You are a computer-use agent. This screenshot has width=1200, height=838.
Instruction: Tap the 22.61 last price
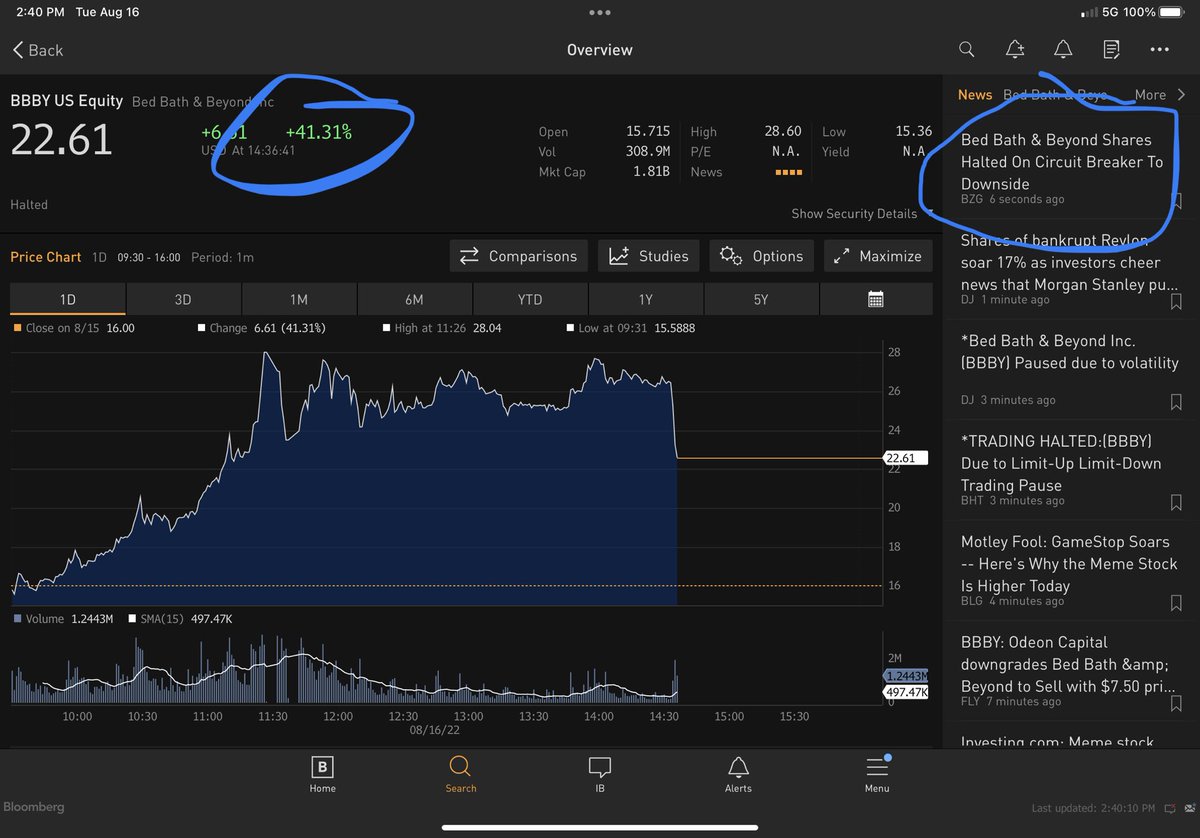(61, 139)
